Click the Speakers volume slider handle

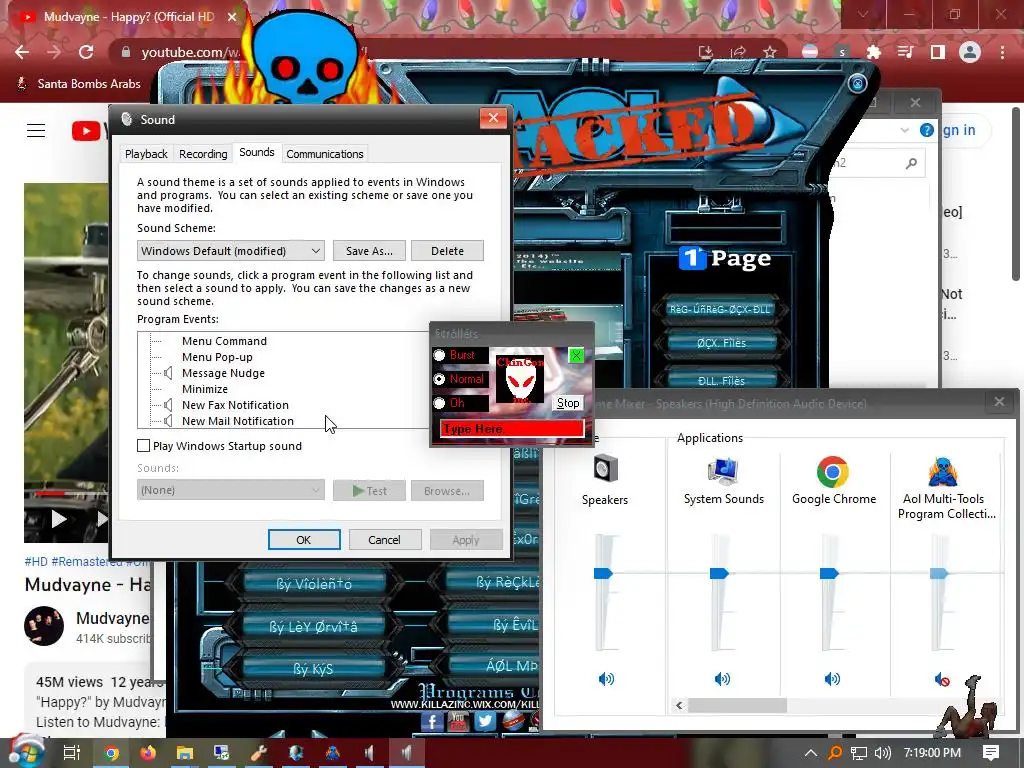click(x=603, y=573)
